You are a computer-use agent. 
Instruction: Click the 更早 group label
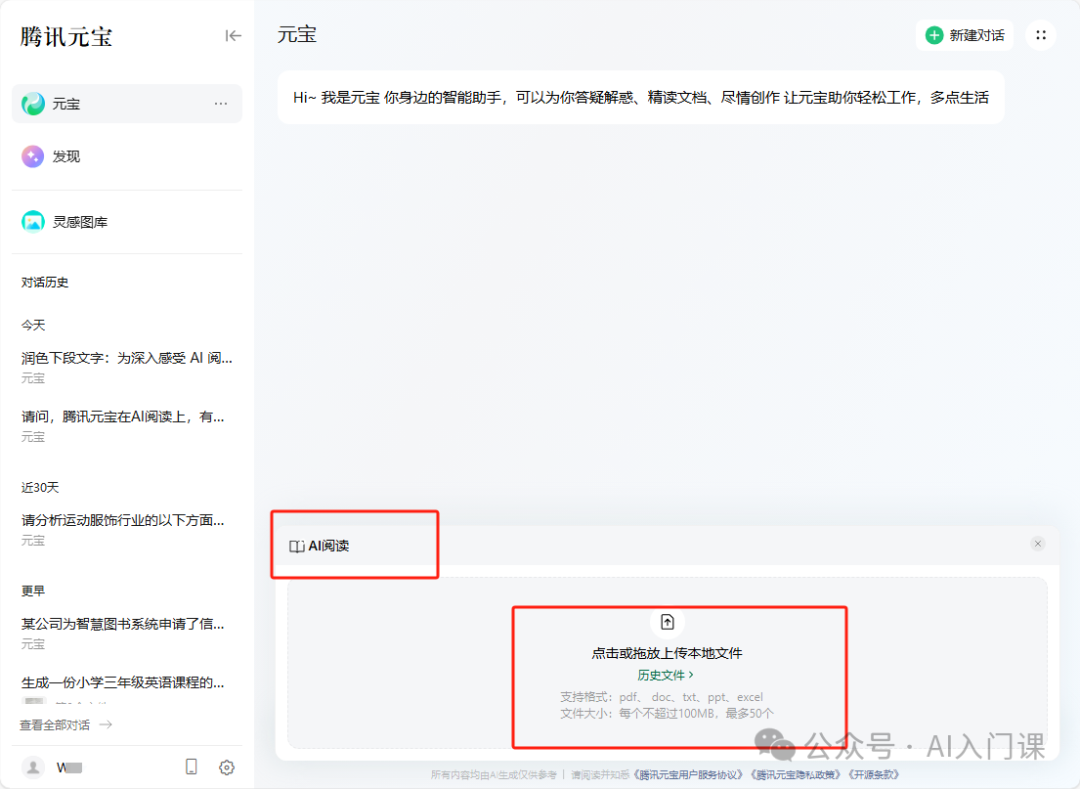pos(33,591)
